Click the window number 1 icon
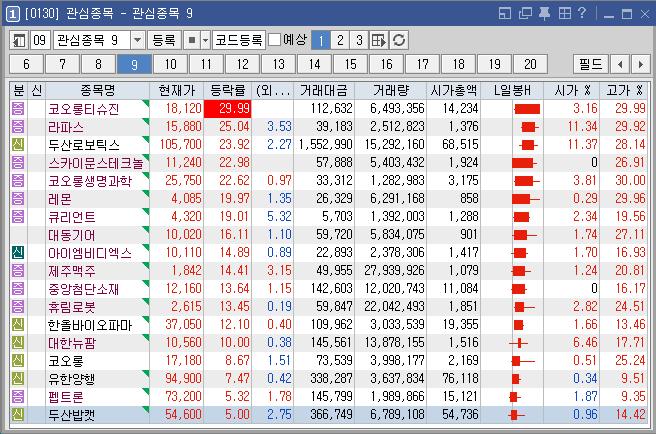The width and height of the screenshot is (656, 434). [x=13, y=14]
